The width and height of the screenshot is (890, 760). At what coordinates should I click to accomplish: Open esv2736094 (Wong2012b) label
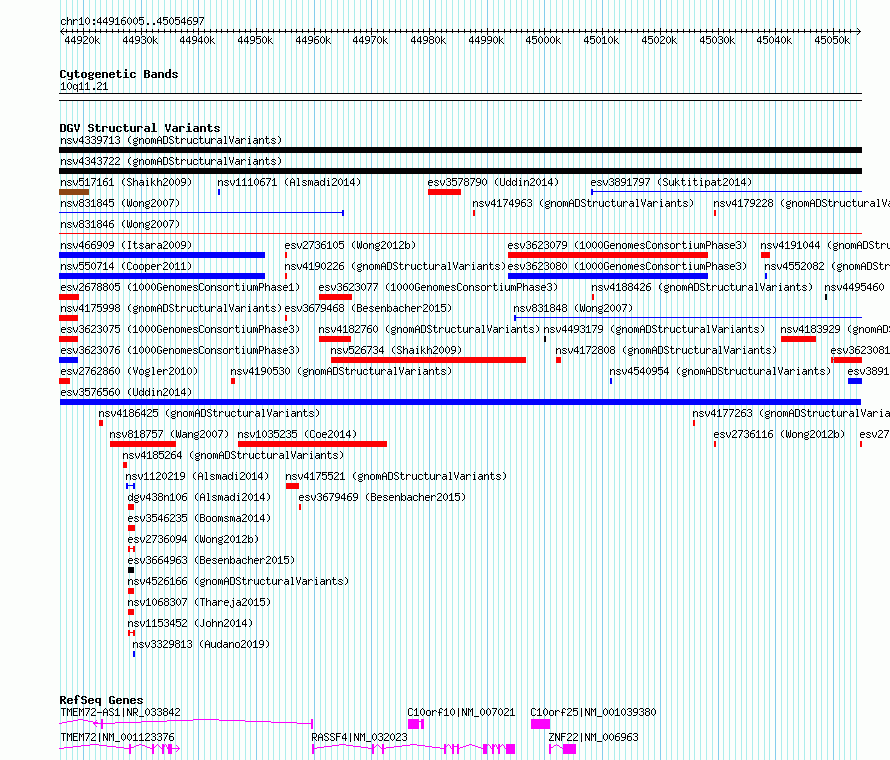coord(193,539)
